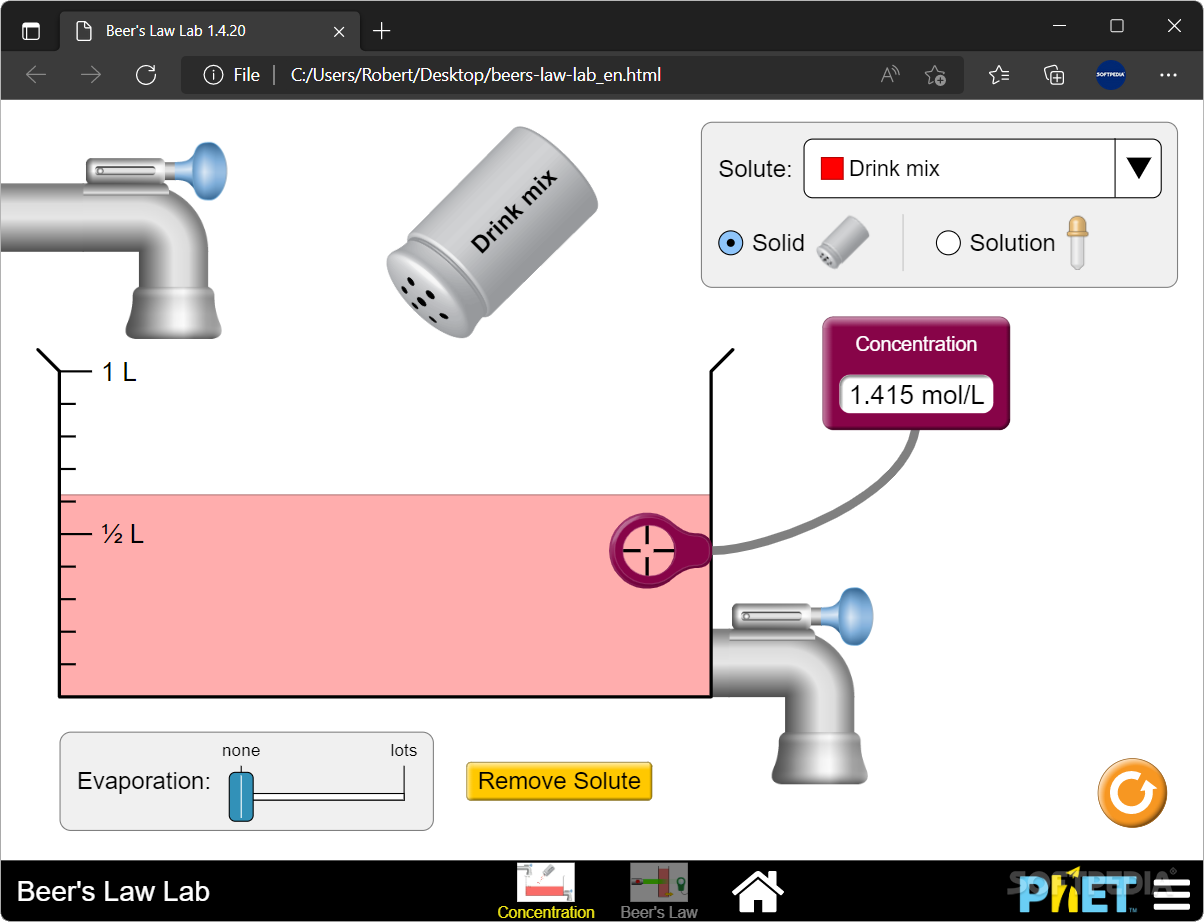Close the Beer's Law Lab tab
Viewport: 1204px width, 922px height.
339,31
